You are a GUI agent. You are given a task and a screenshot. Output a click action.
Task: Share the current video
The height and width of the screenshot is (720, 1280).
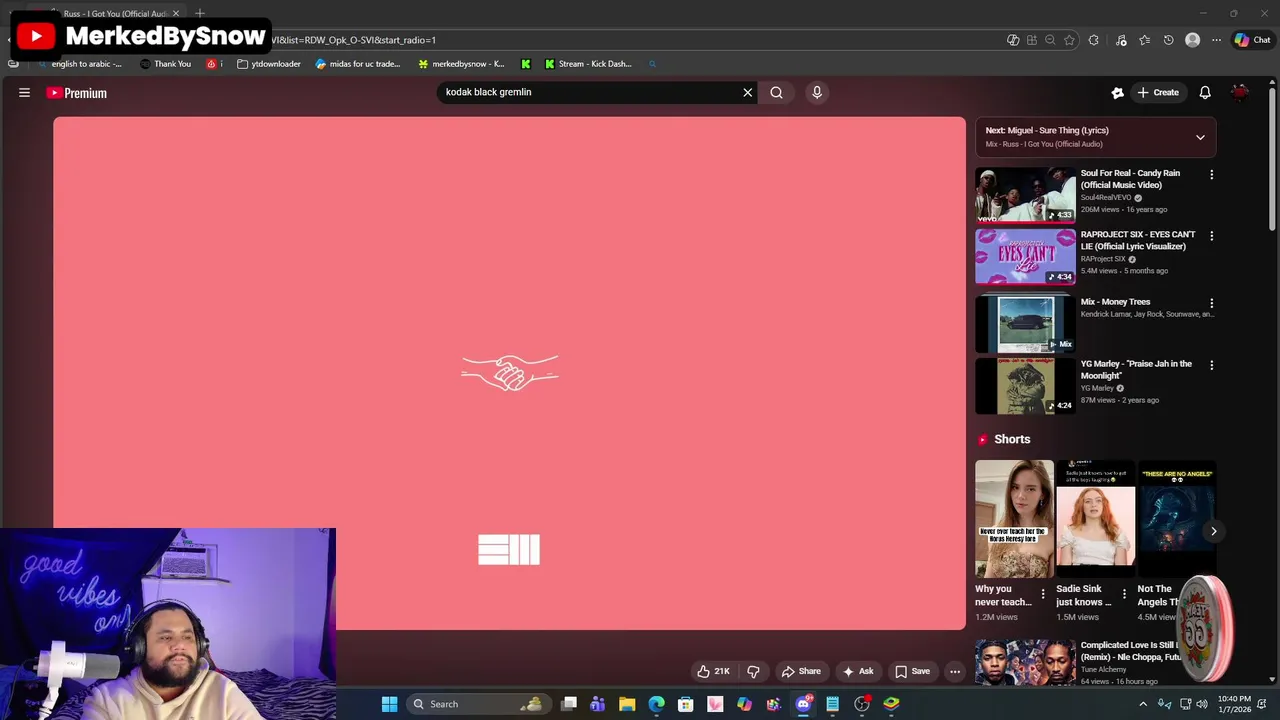(x=801, y=671)
